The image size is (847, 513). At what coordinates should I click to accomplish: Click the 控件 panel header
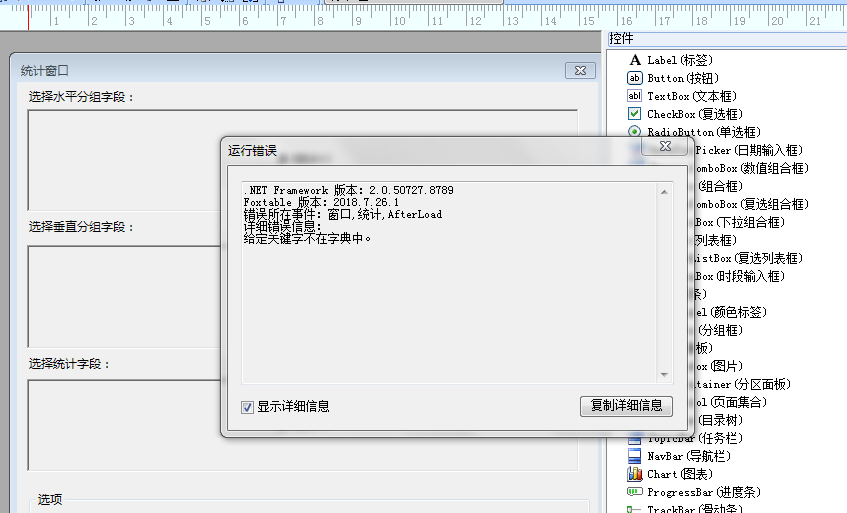click(x=622, y=38)
